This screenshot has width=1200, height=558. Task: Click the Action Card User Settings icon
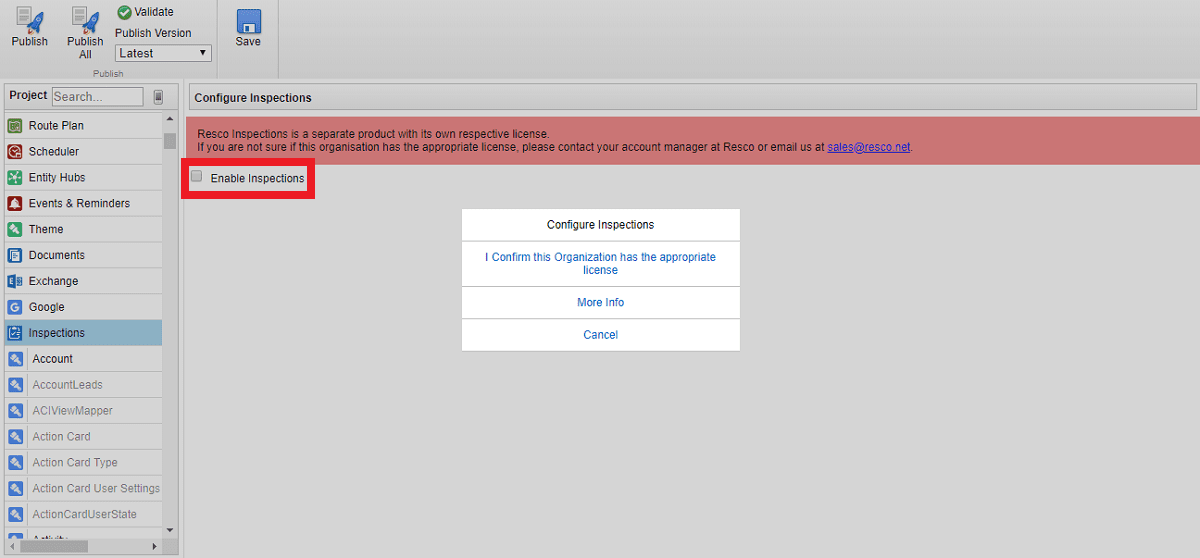point(15,489)
